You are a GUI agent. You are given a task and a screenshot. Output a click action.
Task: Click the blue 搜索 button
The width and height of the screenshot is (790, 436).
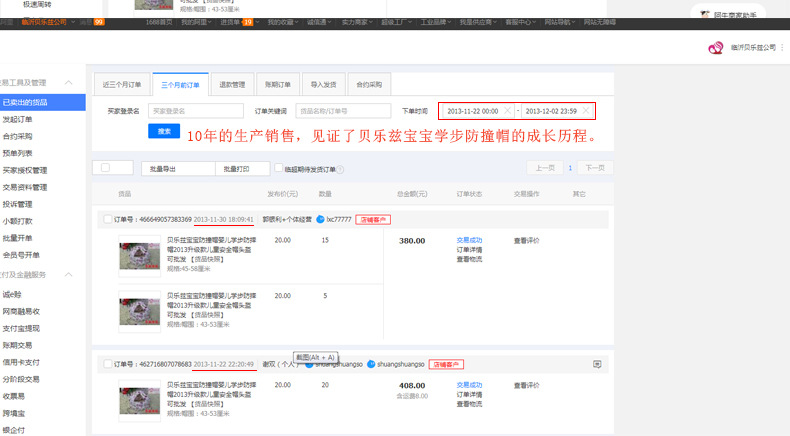tap(164, 131)
